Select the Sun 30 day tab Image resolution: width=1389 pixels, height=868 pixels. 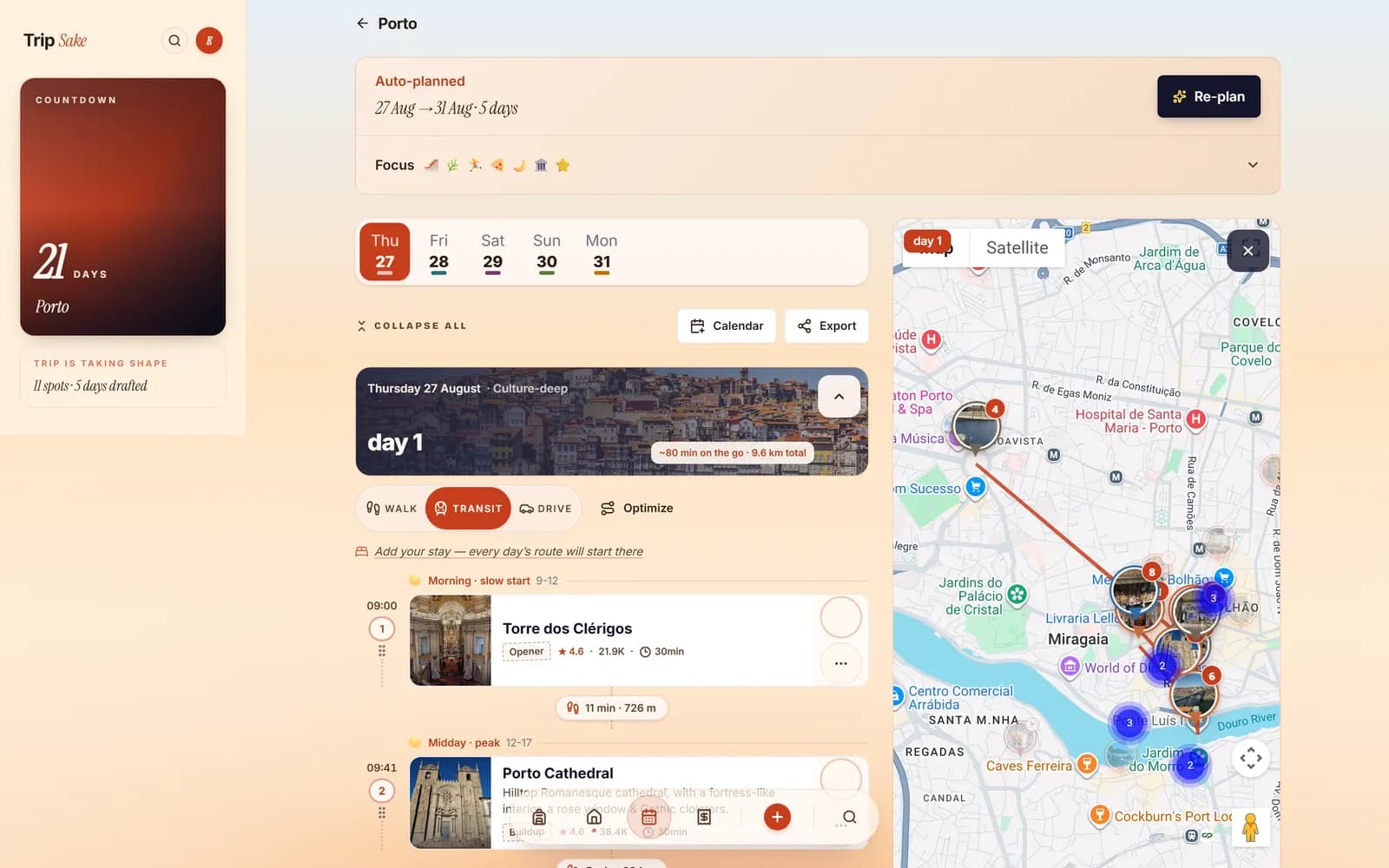546,252
